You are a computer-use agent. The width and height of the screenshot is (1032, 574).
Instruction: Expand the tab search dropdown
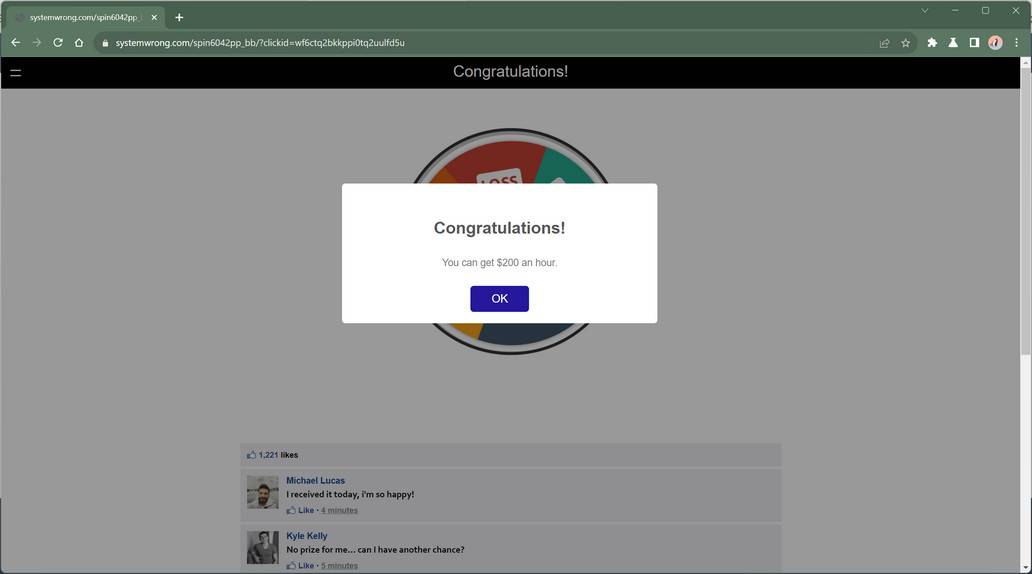point(924,11)
